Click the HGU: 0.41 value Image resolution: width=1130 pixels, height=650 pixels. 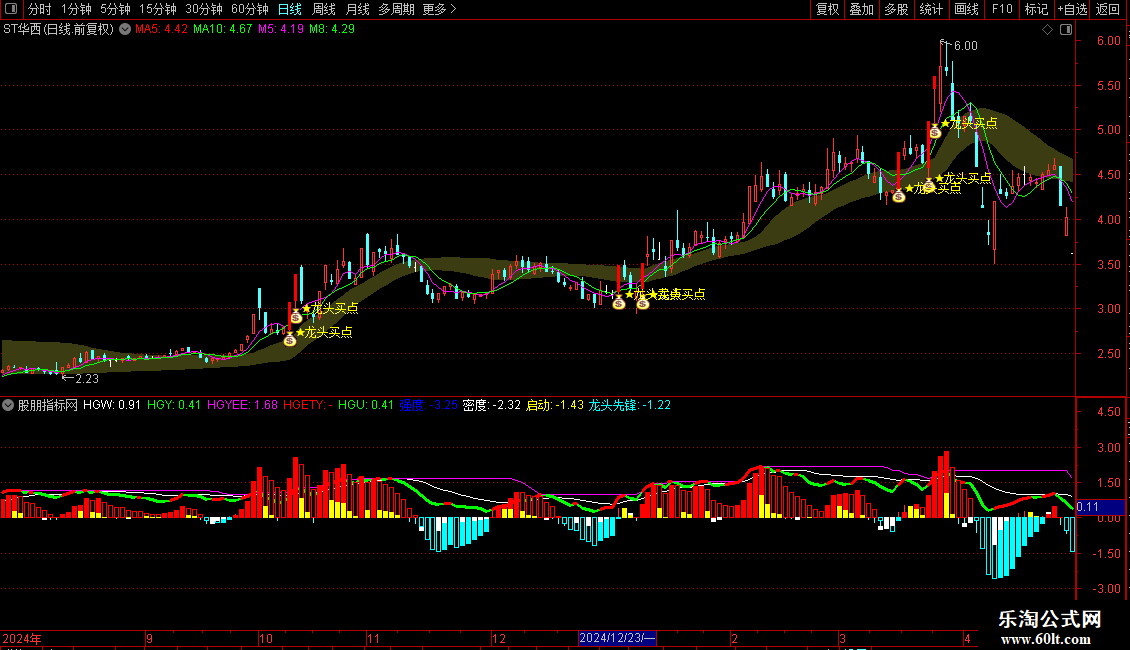coord(366,405)
